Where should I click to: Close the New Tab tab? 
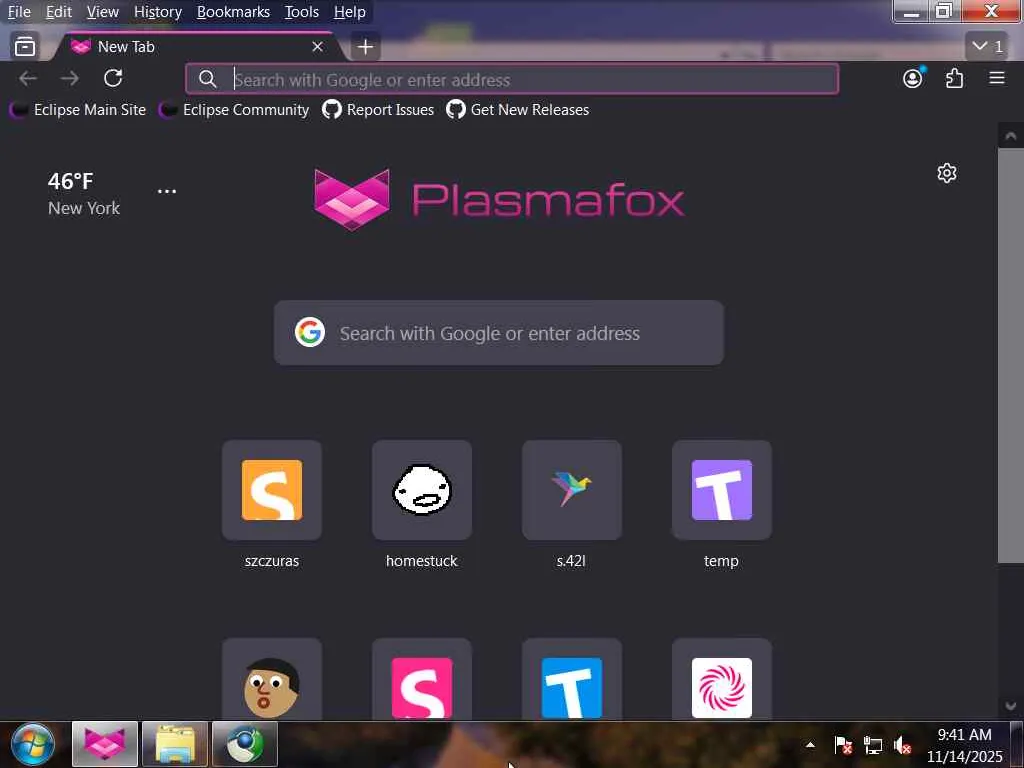click(x=317, y=46)
